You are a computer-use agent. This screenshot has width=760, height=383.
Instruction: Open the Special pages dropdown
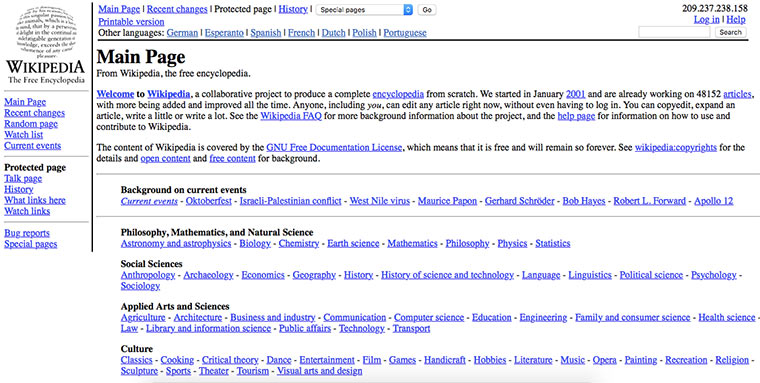point(364,10)
